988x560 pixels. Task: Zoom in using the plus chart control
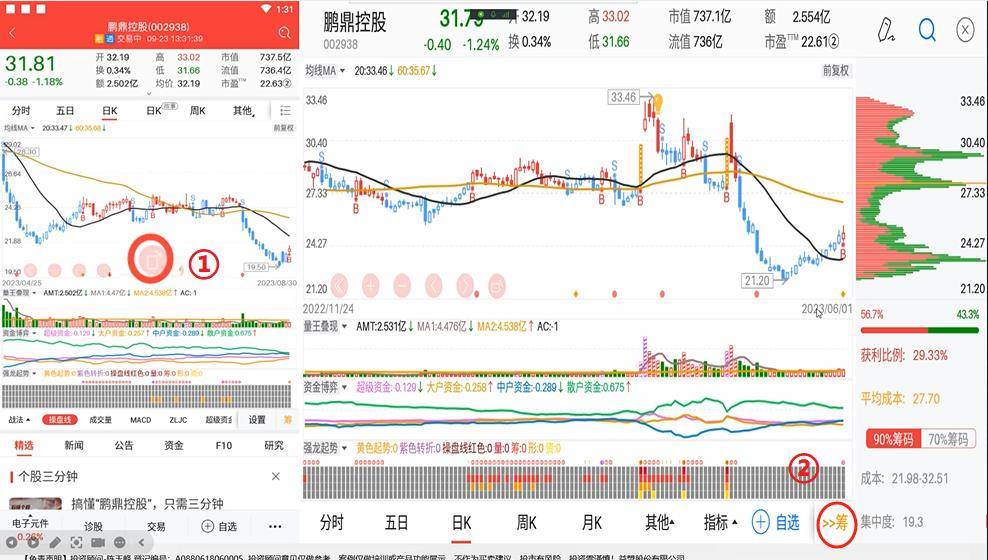click(370, 285)
